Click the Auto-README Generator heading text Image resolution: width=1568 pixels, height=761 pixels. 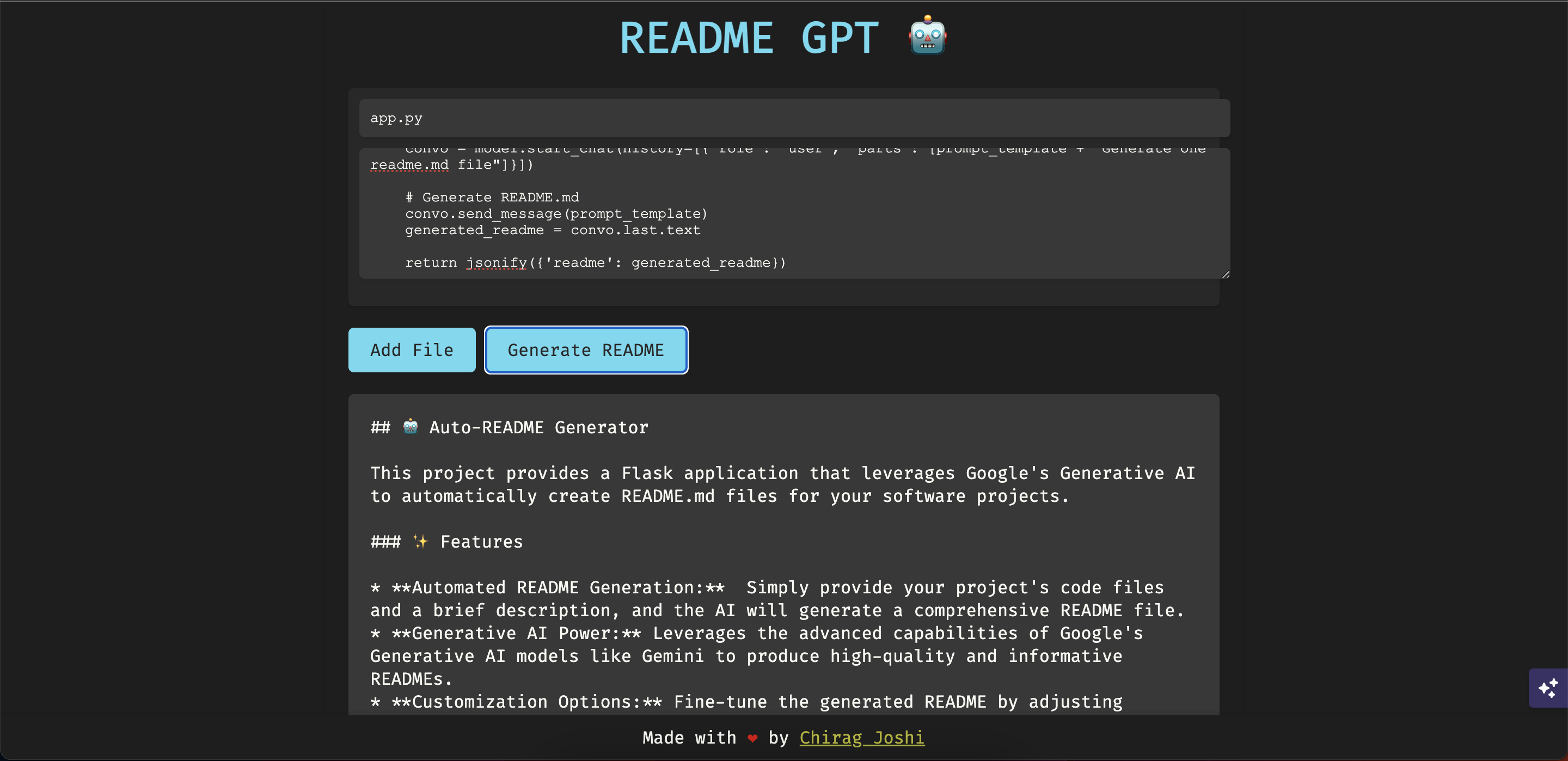538,427
